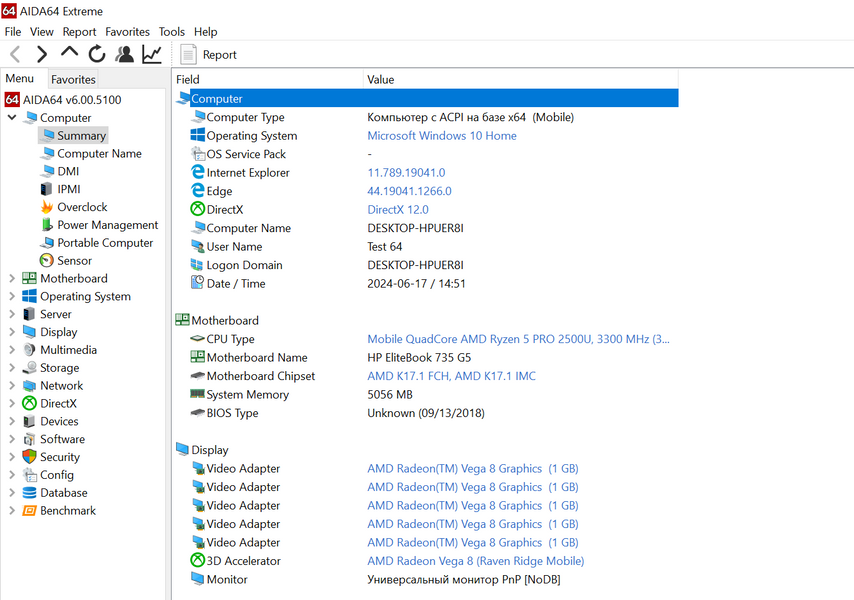Image resolution: width=854 pixels, height=600 pixels.
Task: Select HP EliteBook 735 G5 value
Action: (419, 358)
